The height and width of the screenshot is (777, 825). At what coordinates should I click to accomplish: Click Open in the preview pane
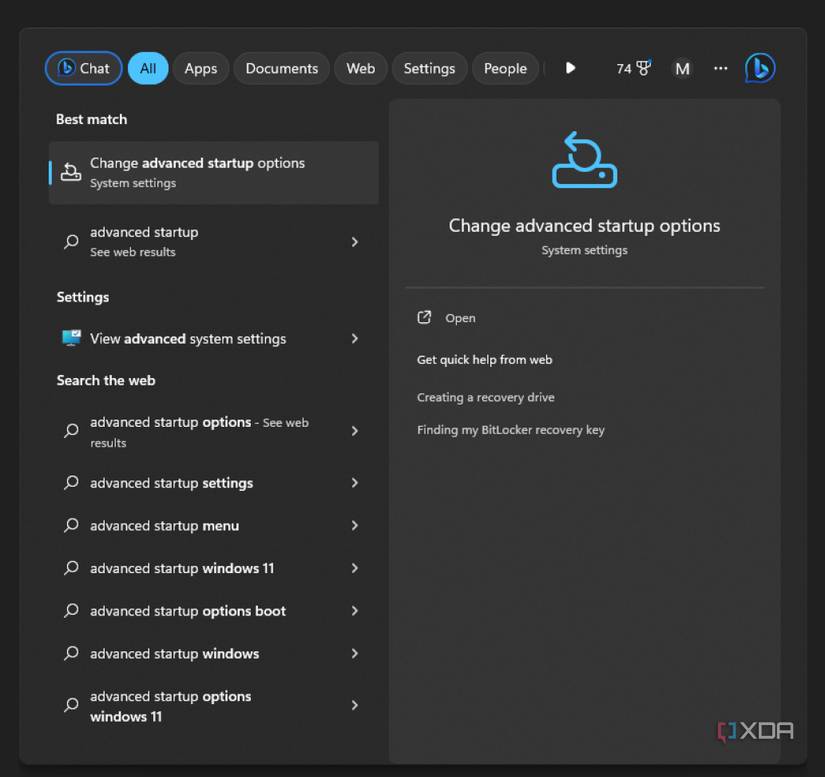point(460,318)
